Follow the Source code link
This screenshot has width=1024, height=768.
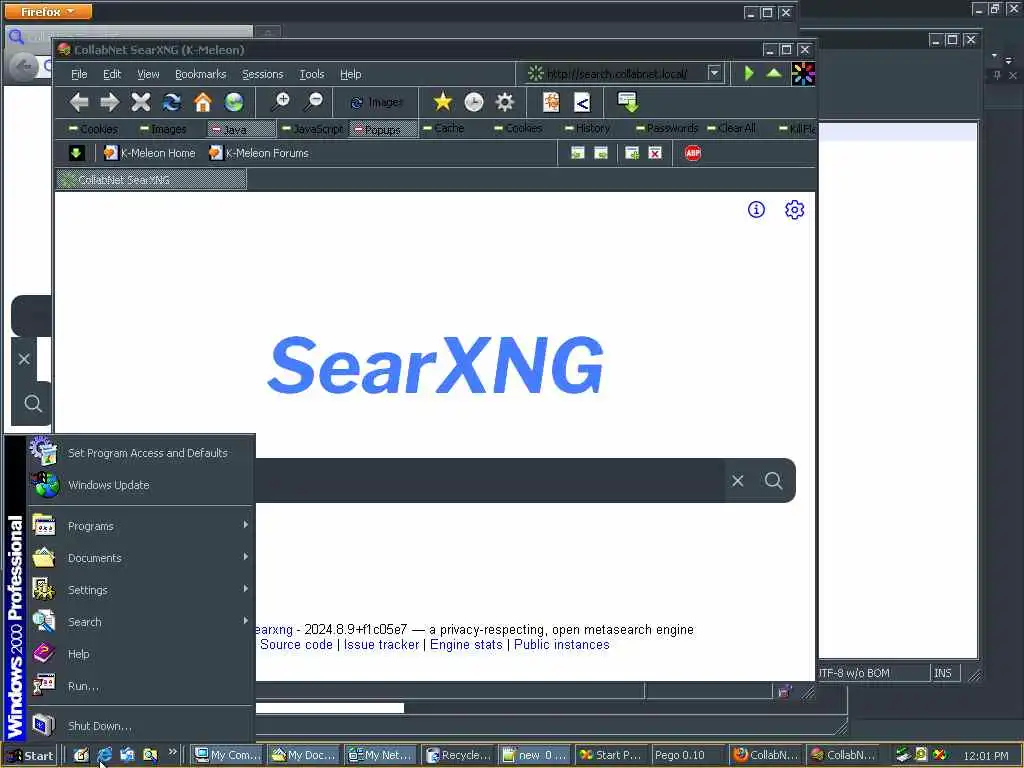(x=296, y=645)
